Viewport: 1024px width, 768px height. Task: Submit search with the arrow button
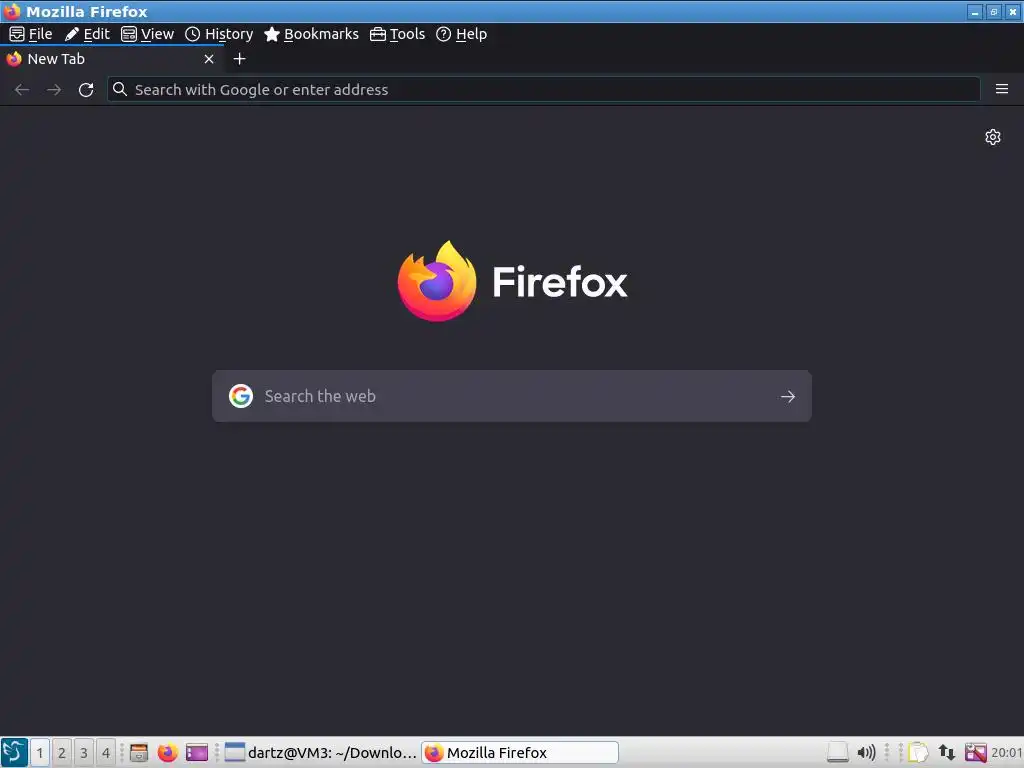[x=788, y=396]
